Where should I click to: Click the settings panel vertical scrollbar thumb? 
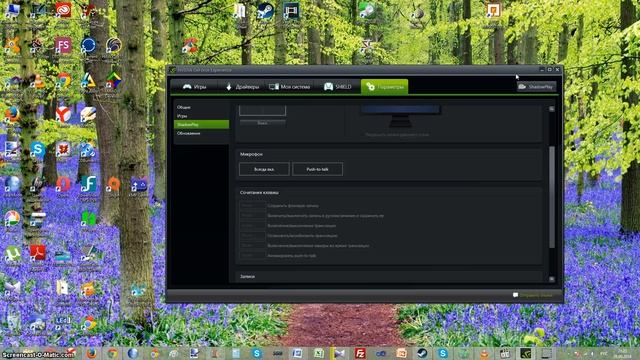coord(552,197)
